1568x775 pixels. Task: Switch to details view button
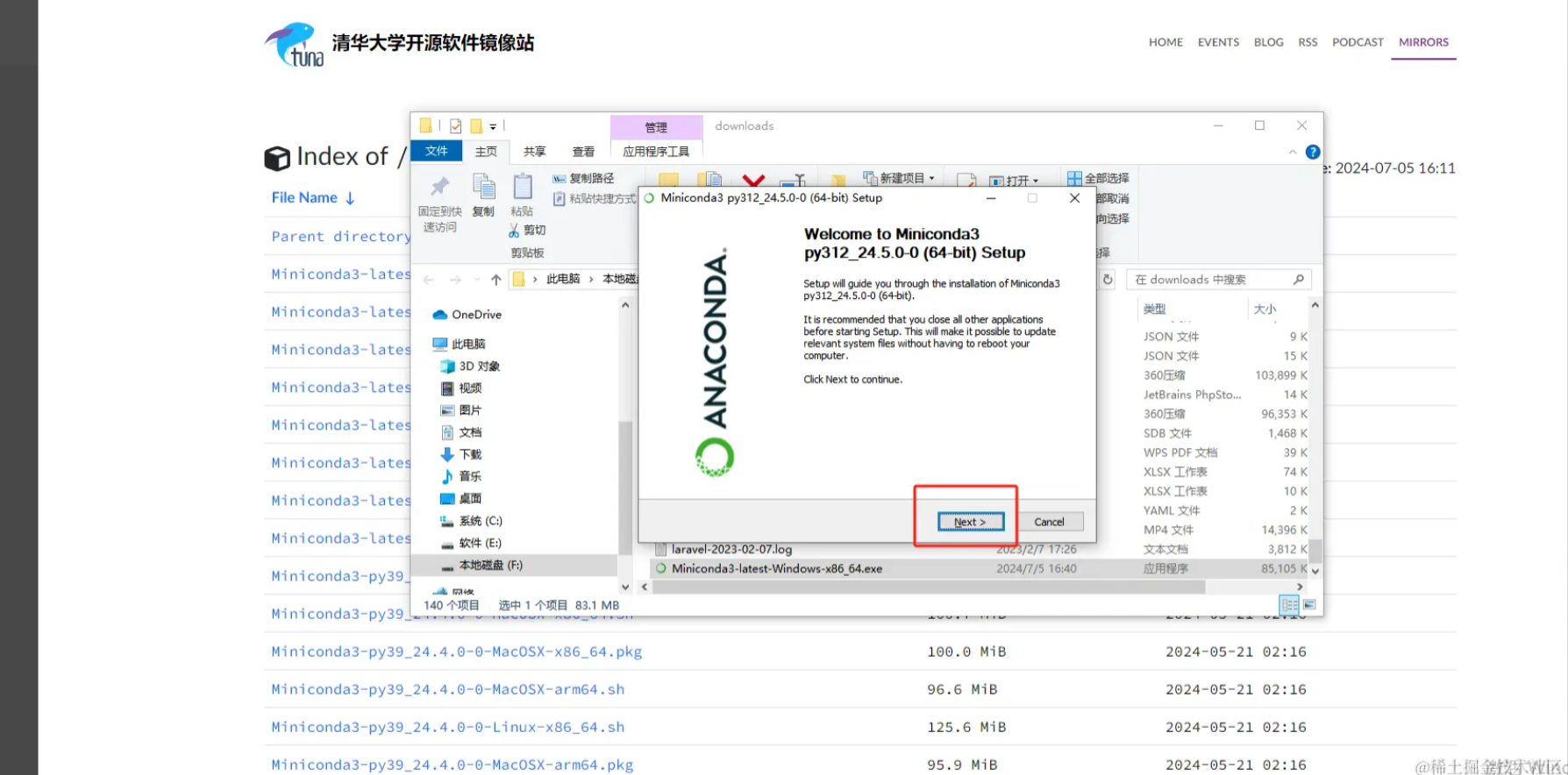point(1289,605)
